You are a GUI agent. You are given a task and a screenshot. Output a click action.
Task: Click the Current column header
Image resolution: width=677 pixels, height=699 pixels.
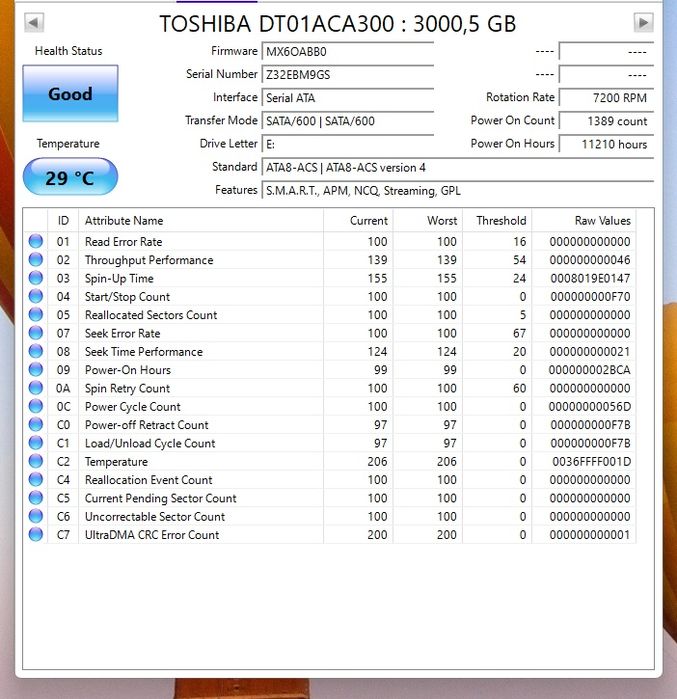358,221
